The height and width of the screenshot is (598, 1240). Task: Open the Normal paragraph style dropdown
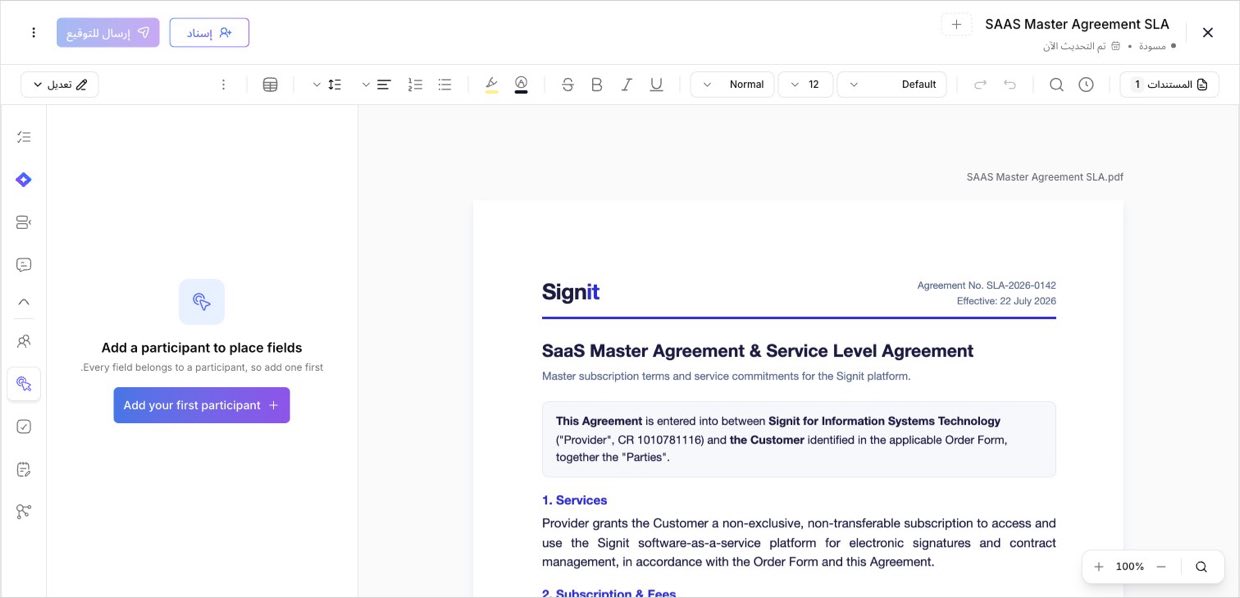732,85
